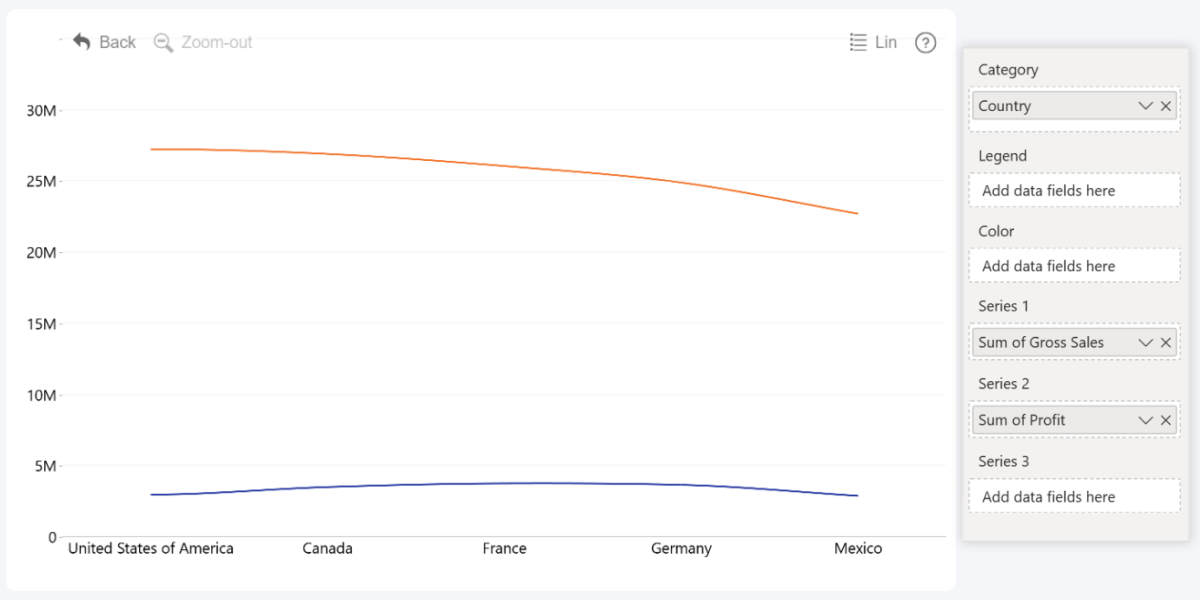Remove Sum of Gross Sales field
The image size is (1200, 600).
click(x=1166, y=343)
